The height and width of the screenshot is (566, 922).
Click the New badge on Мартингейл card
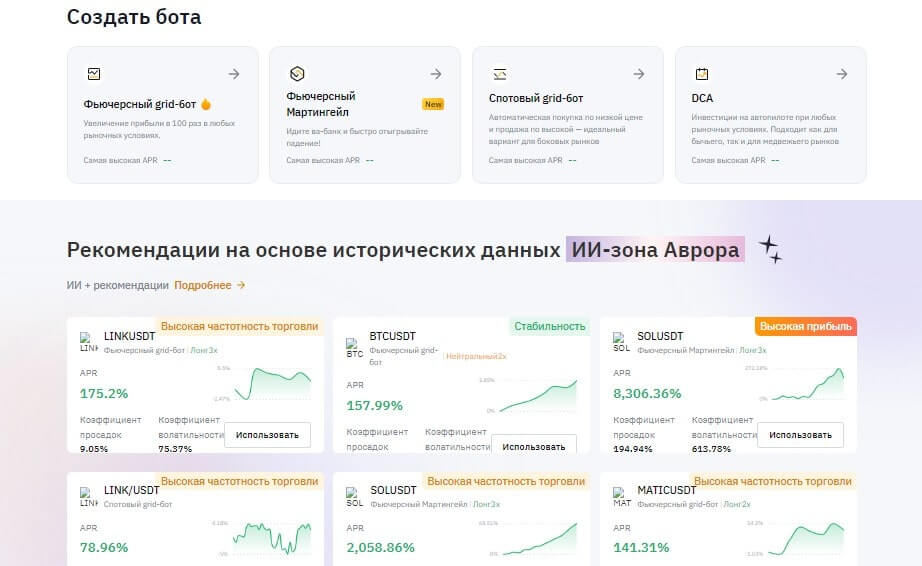pos(433,104)
